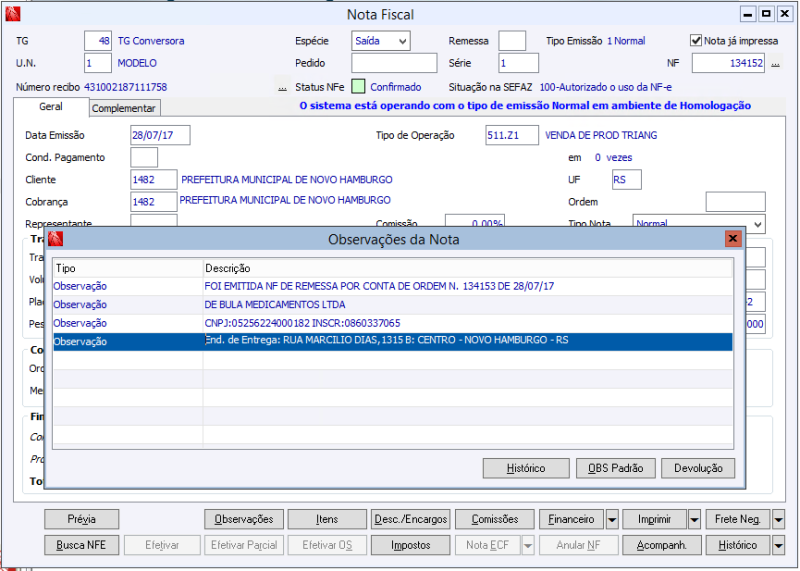
Task: Click the Cobrança code field 1482
Action: [x=154, y=202]
